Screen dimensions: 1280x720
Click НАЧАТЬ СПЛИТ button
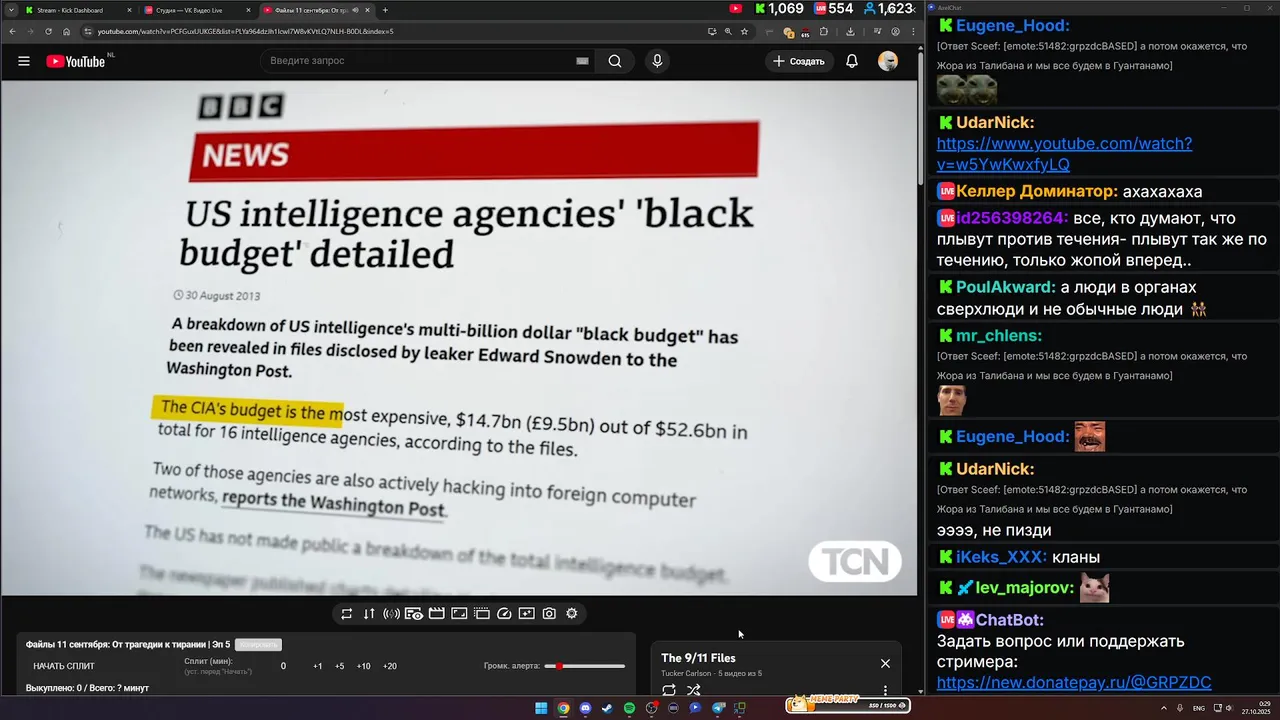coord(64,666)
